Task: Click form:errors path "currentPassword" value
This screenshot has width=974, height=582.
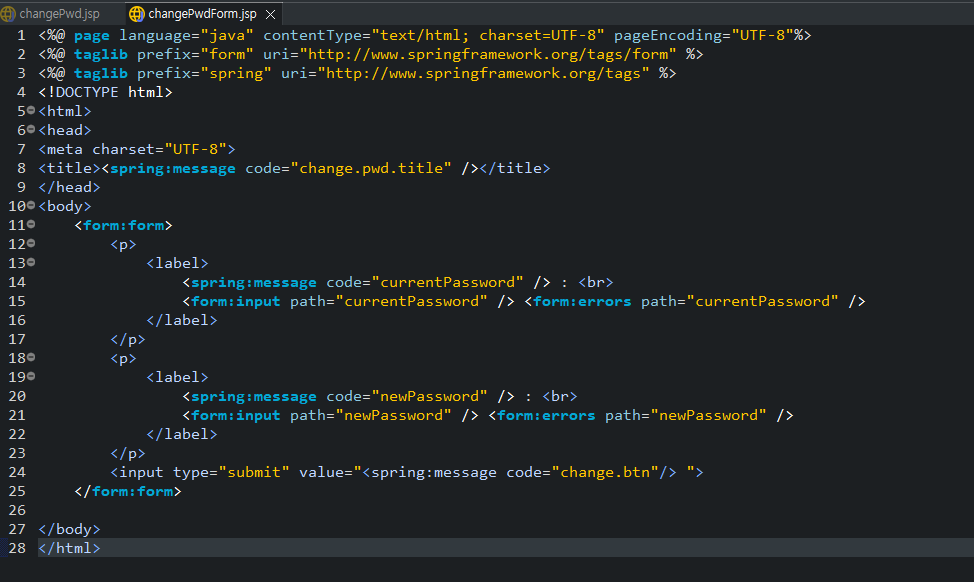Action: [x=767, y=301]
